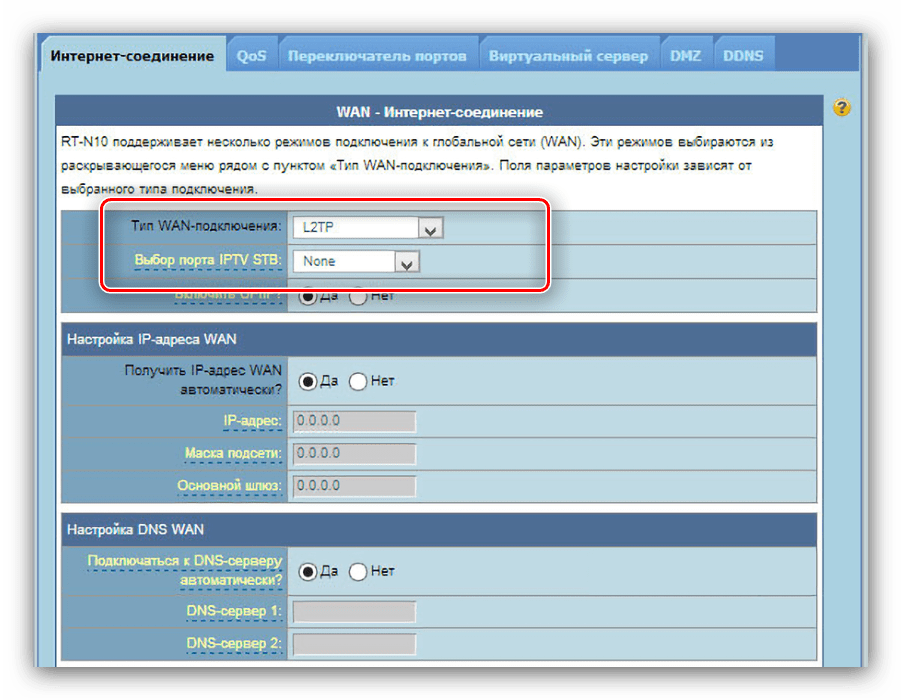The image size is (901, 700).
Task: Open the DDNS tab
Action: [x=744, y=56]
